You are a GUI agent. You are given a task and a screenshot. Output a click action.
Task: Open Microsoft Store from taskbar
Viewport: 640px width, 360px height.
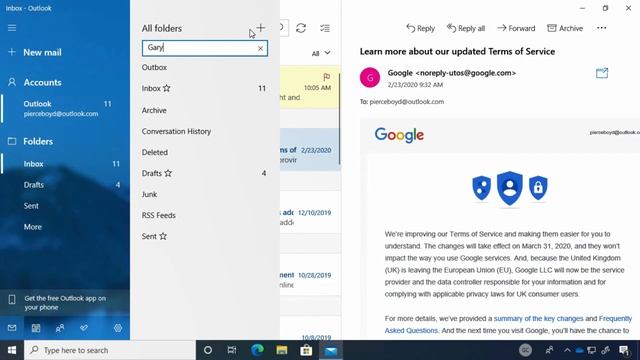[x=306, y=350]
